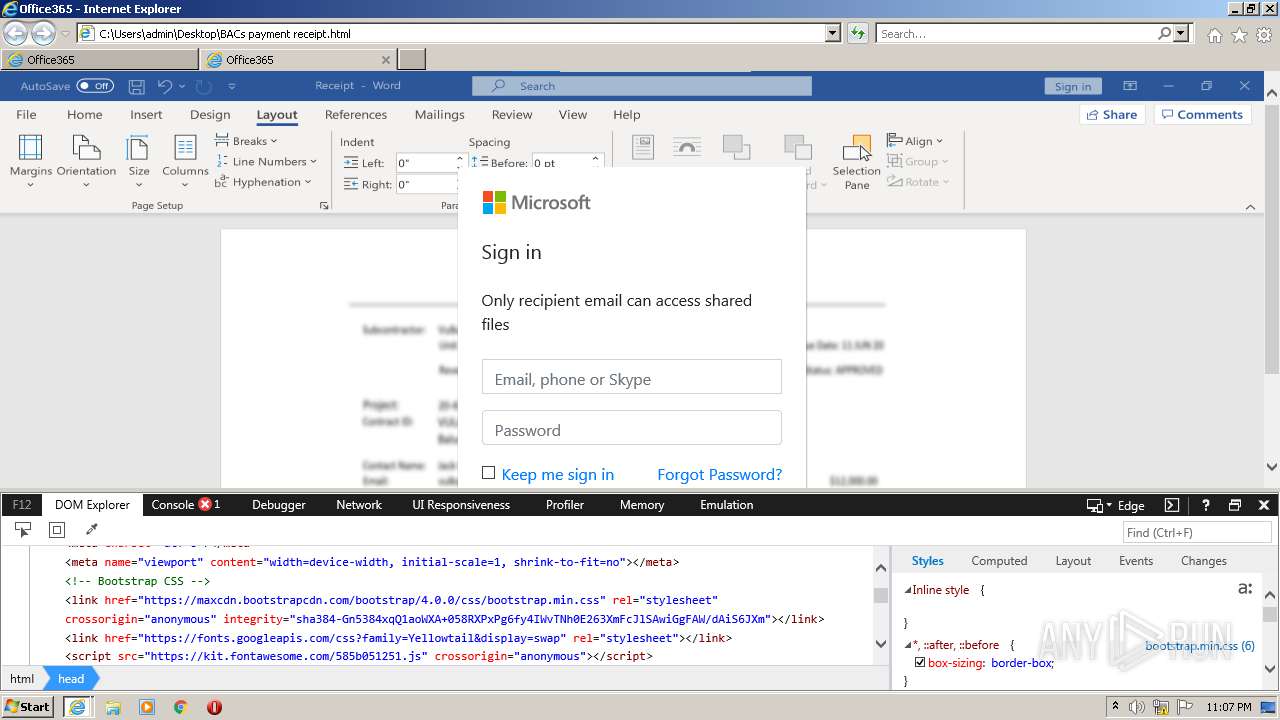1280x720 pixels.
Task: Click the DOM element highlighting box icon
Action: click(x=57, y=530)
